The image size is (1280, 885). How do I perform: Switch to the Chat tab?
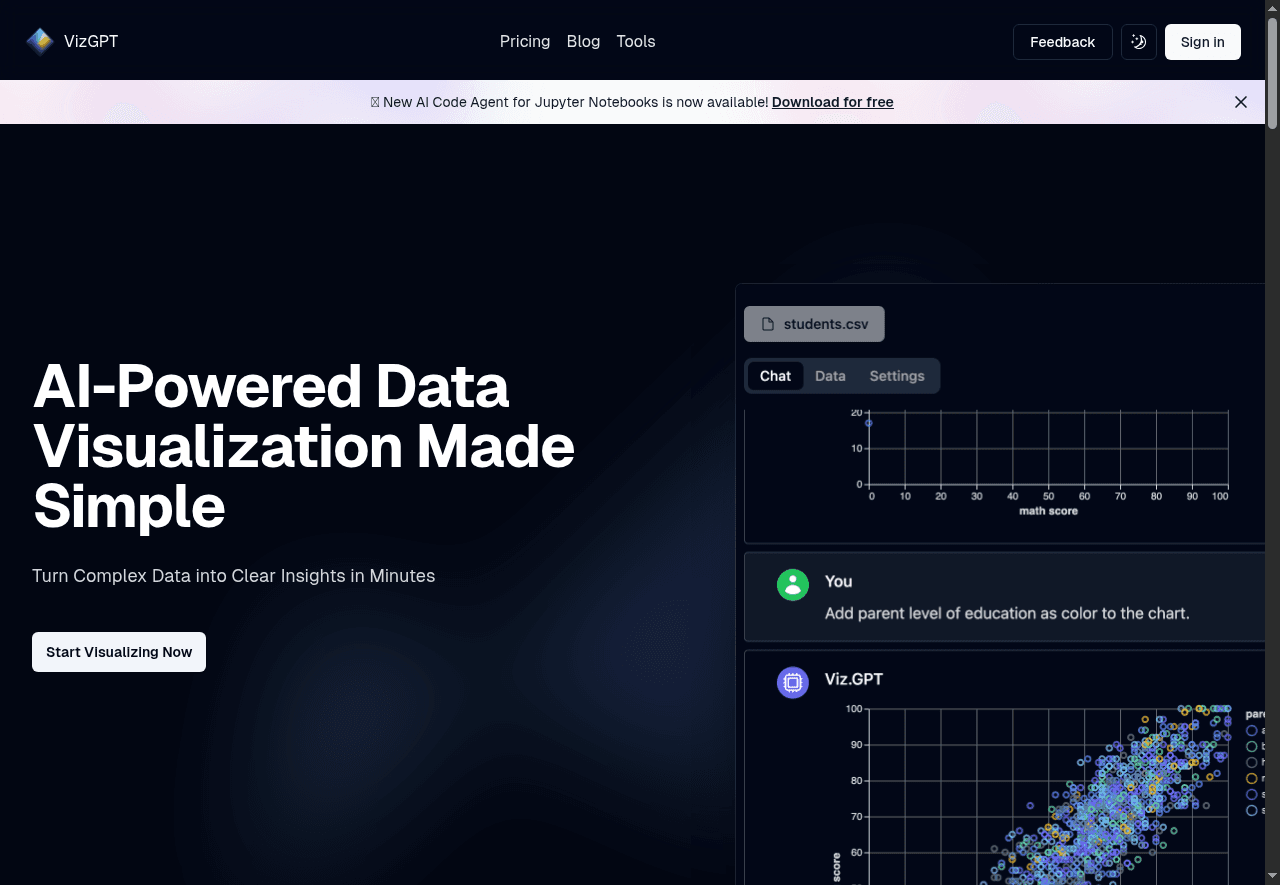775,376
